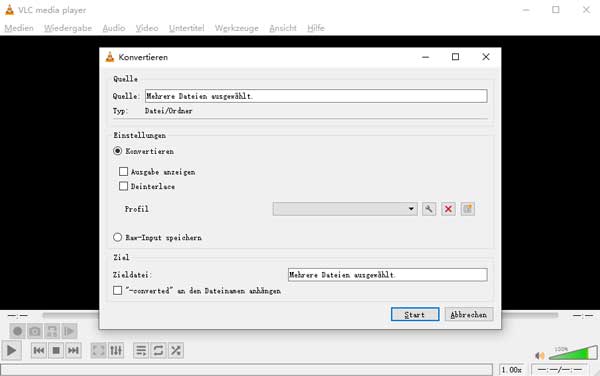The height and width of the screenshot is (376, 600).
Task: Edit selected profile with wrench icon
Action: (x=429, y=209)
